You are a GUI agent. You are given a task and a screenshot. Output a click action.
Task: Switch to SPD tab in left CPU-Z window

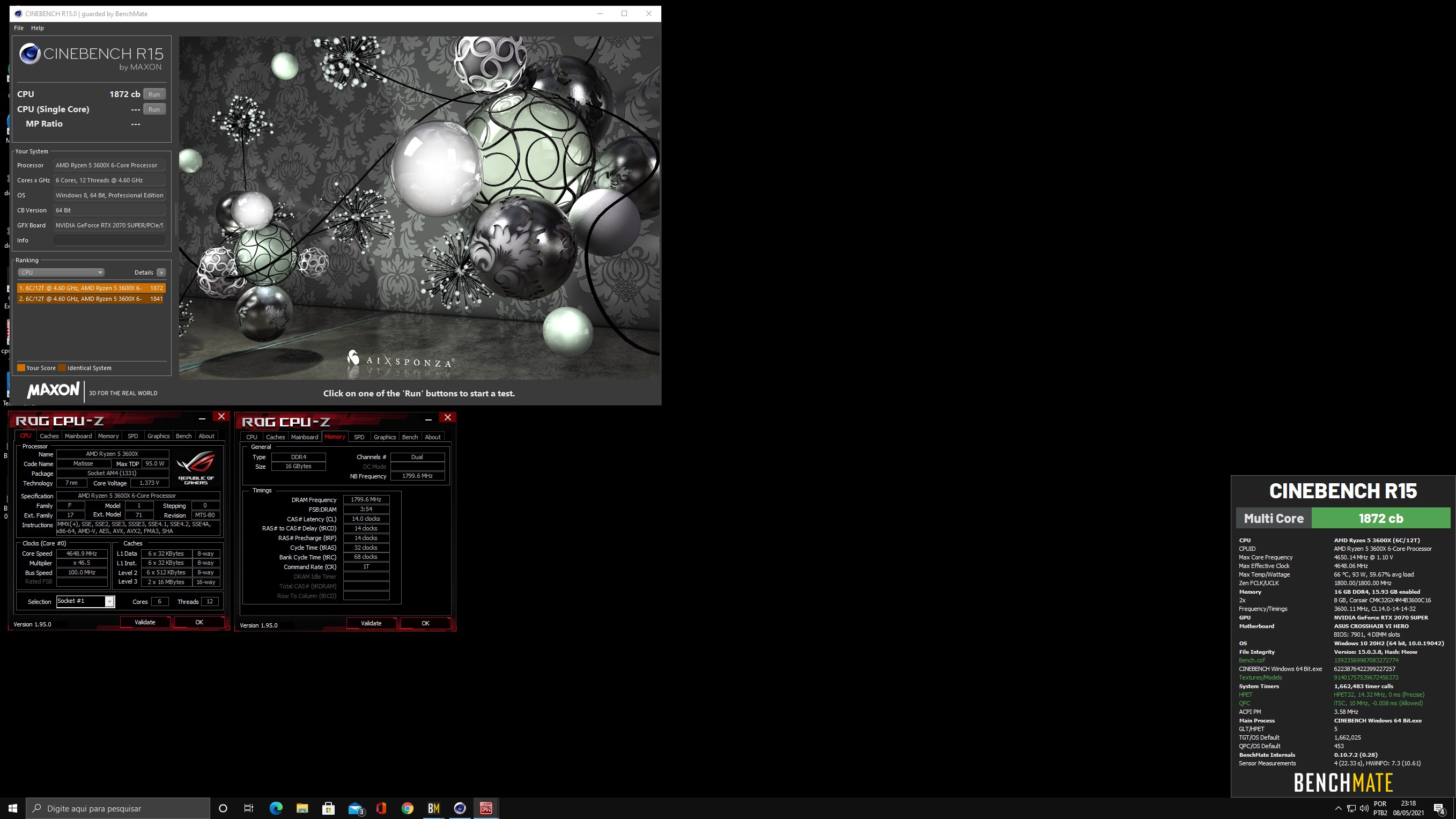click(x=133, y=436)
